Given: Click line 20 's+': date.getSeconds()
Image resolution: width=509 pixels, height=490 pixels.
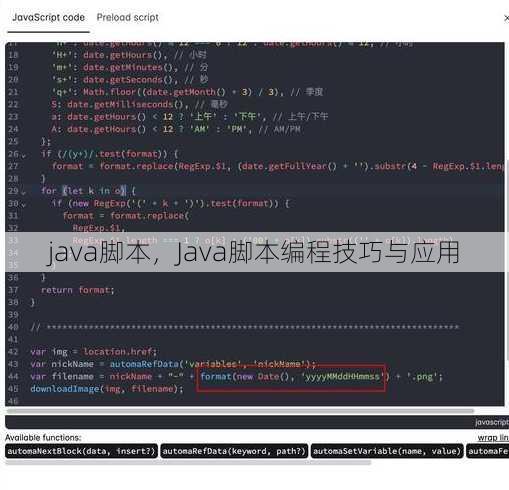Looking at the screenshot, I should 115,80.
